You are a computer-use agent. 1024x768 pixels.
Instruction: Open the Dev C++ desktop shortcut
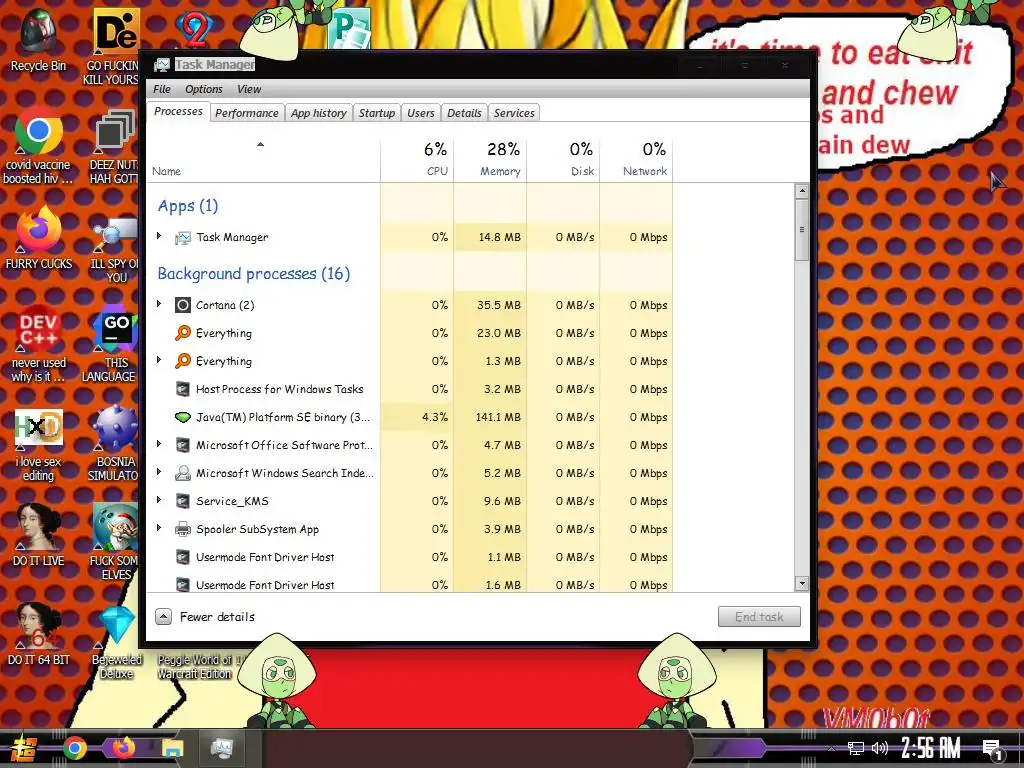[x=39, y=344]
